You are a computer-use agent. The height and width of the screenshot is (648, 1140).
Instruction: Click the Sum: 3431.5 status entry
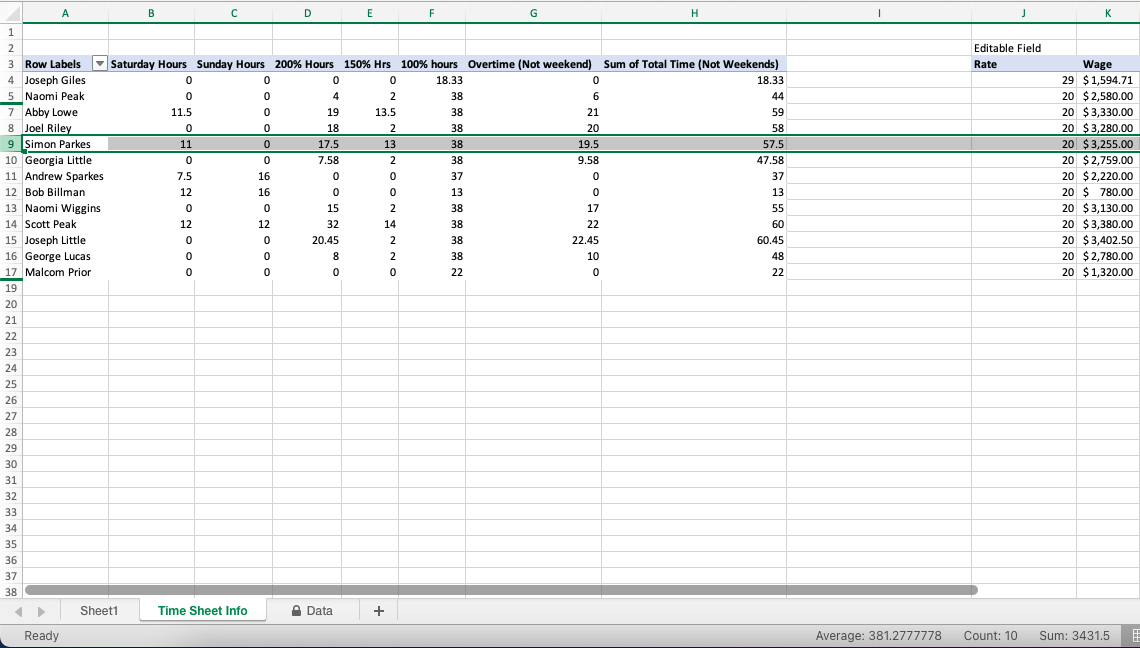tap(1074, 636)
